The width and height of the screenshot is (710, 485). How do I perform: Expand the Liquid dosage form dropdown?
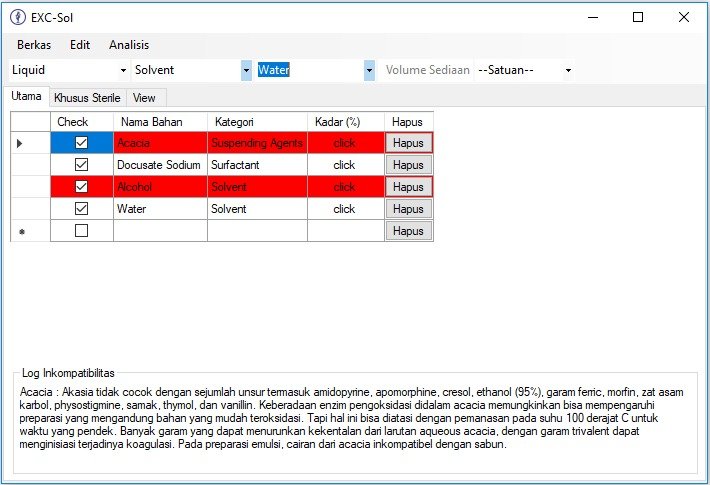[124, 71]
